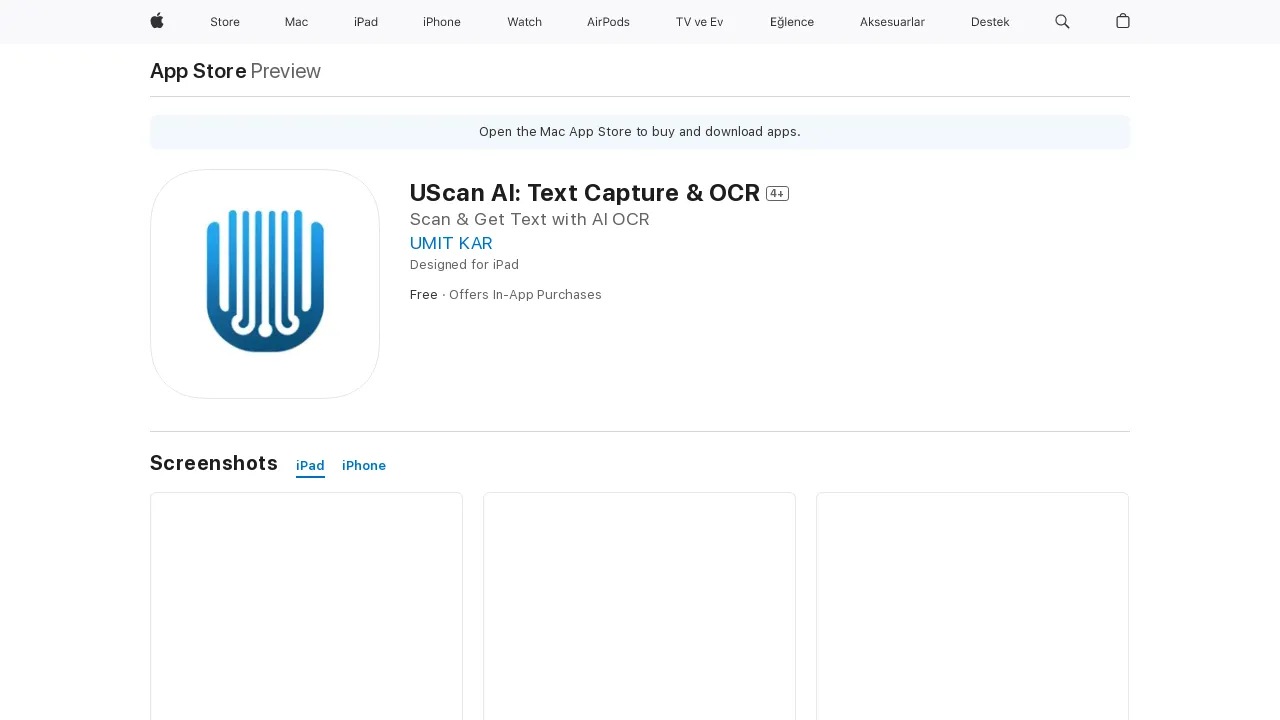Click the 4+ age rating badge

coord(777,193)
